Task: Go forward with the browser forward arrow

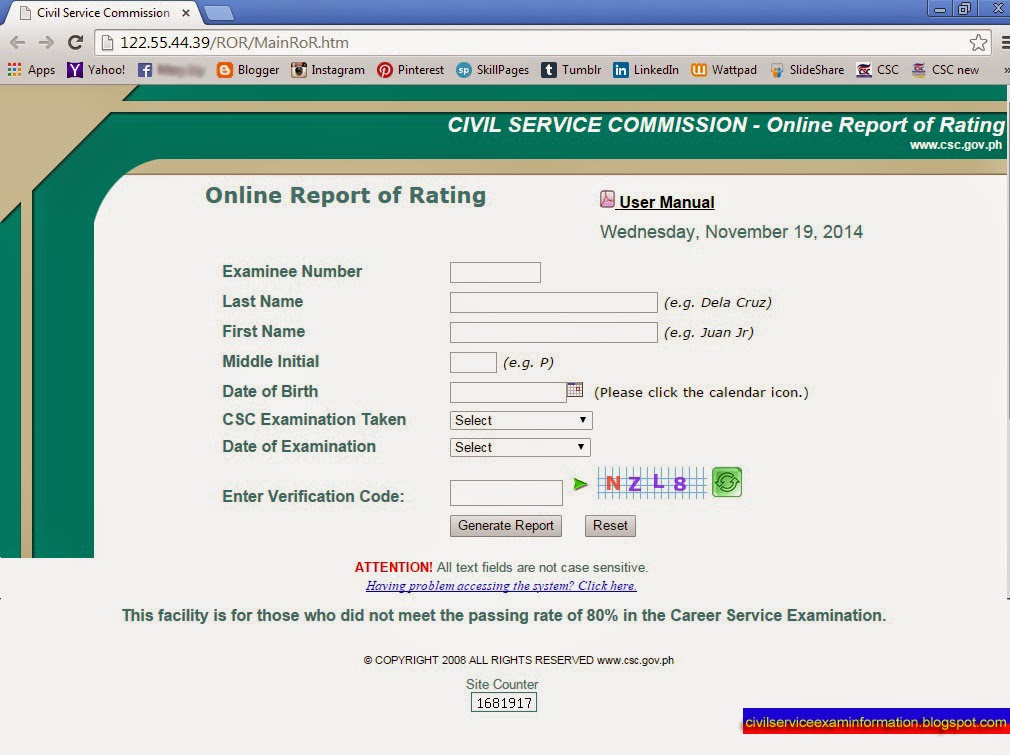Action: 46,43
